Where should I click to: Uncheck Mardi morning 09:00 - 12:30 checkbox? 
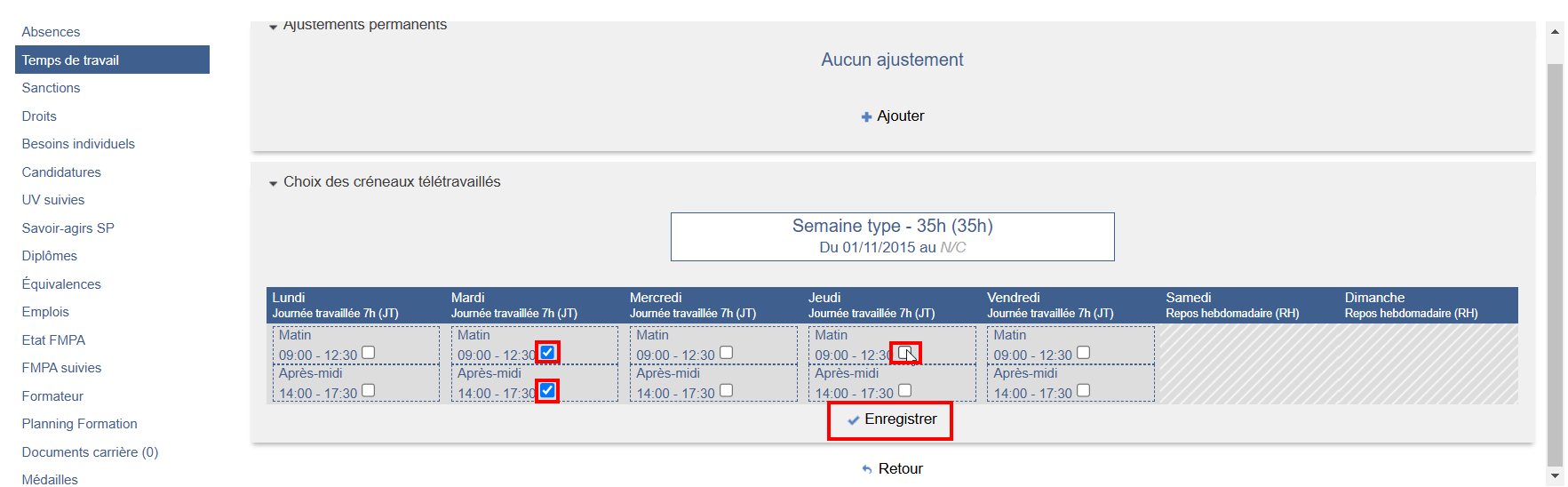coord(547,353)
